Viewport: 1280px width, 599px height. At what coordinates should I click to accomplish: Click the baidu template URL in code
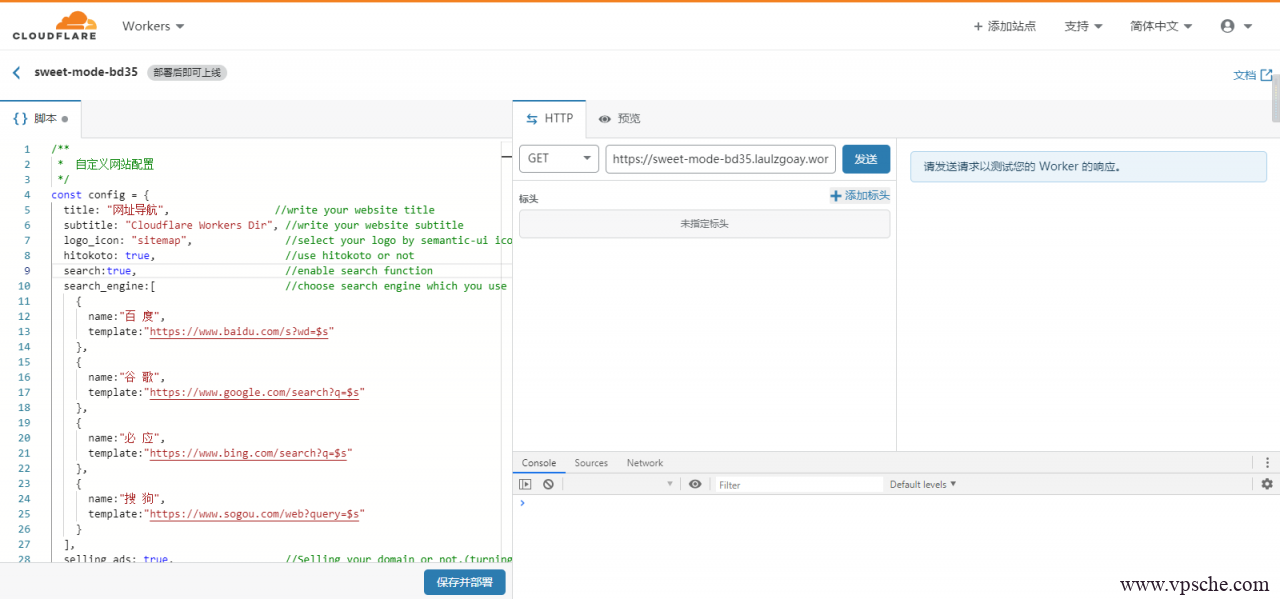241,331
